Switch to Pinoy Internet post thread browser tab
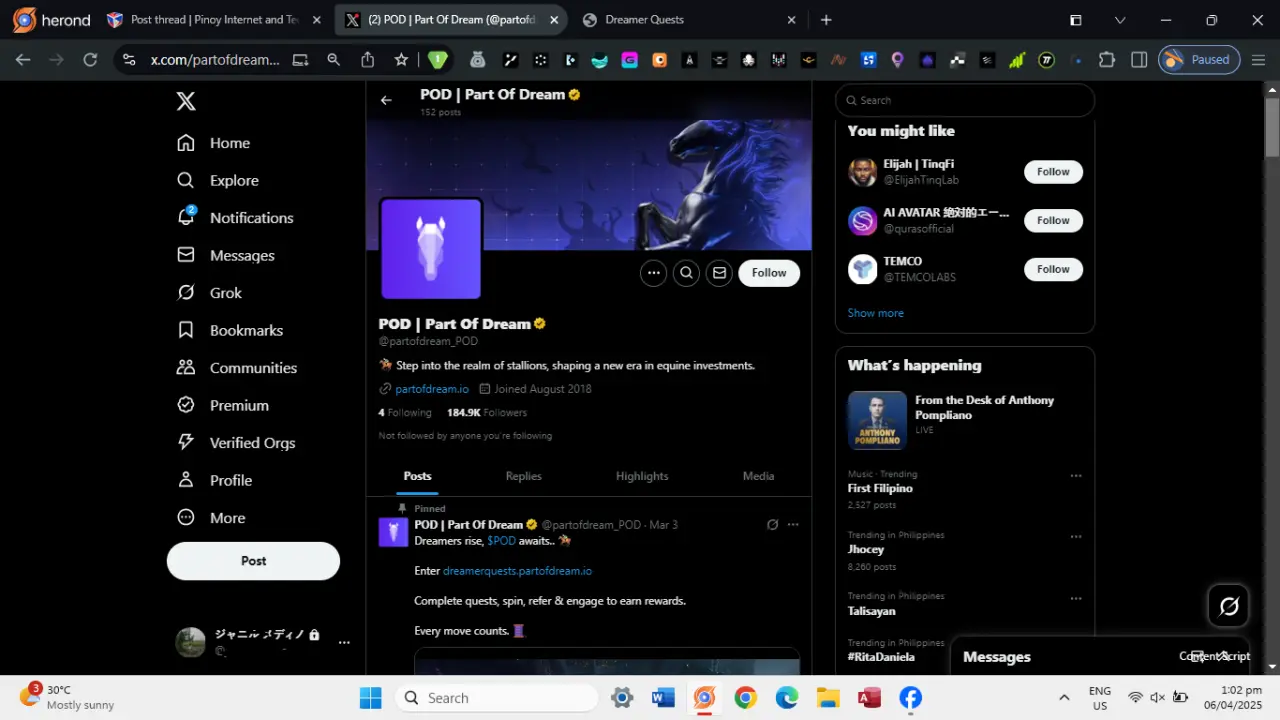This screenshot has height=720, width=1280. click(215, 20)
